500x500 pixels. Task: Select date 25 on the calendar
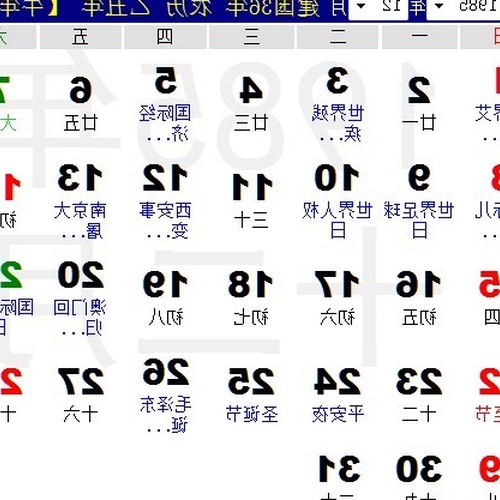click(251, 382)
